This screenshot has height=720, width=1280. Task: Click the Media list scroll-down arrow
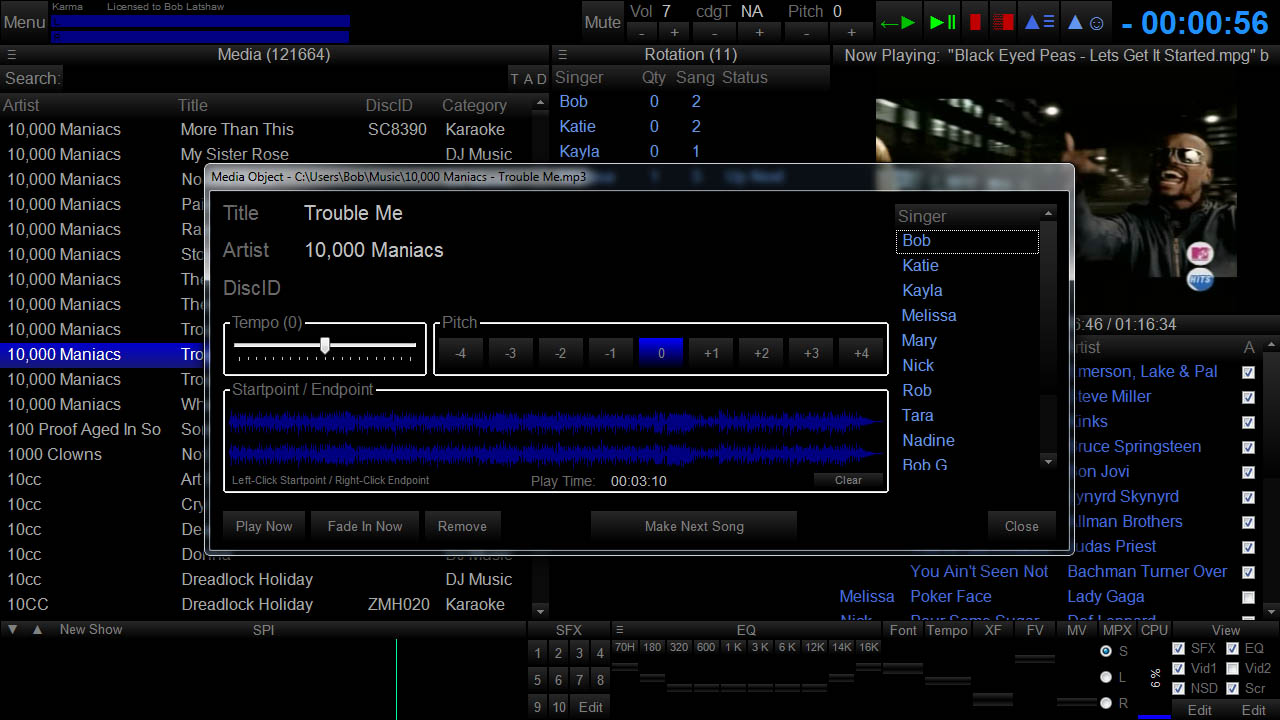pyautogui.click(x=541, y=610)
